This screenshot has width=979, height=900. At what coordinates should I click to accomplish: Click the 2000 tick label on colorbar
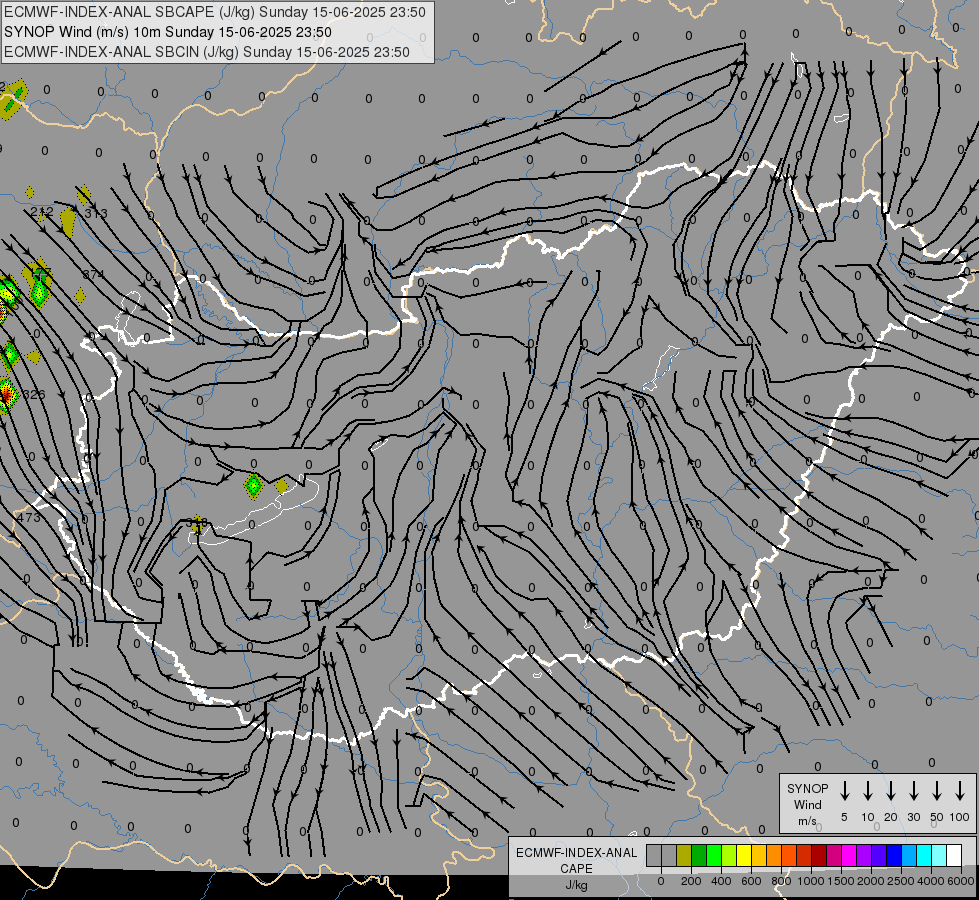tap(871, 881)
